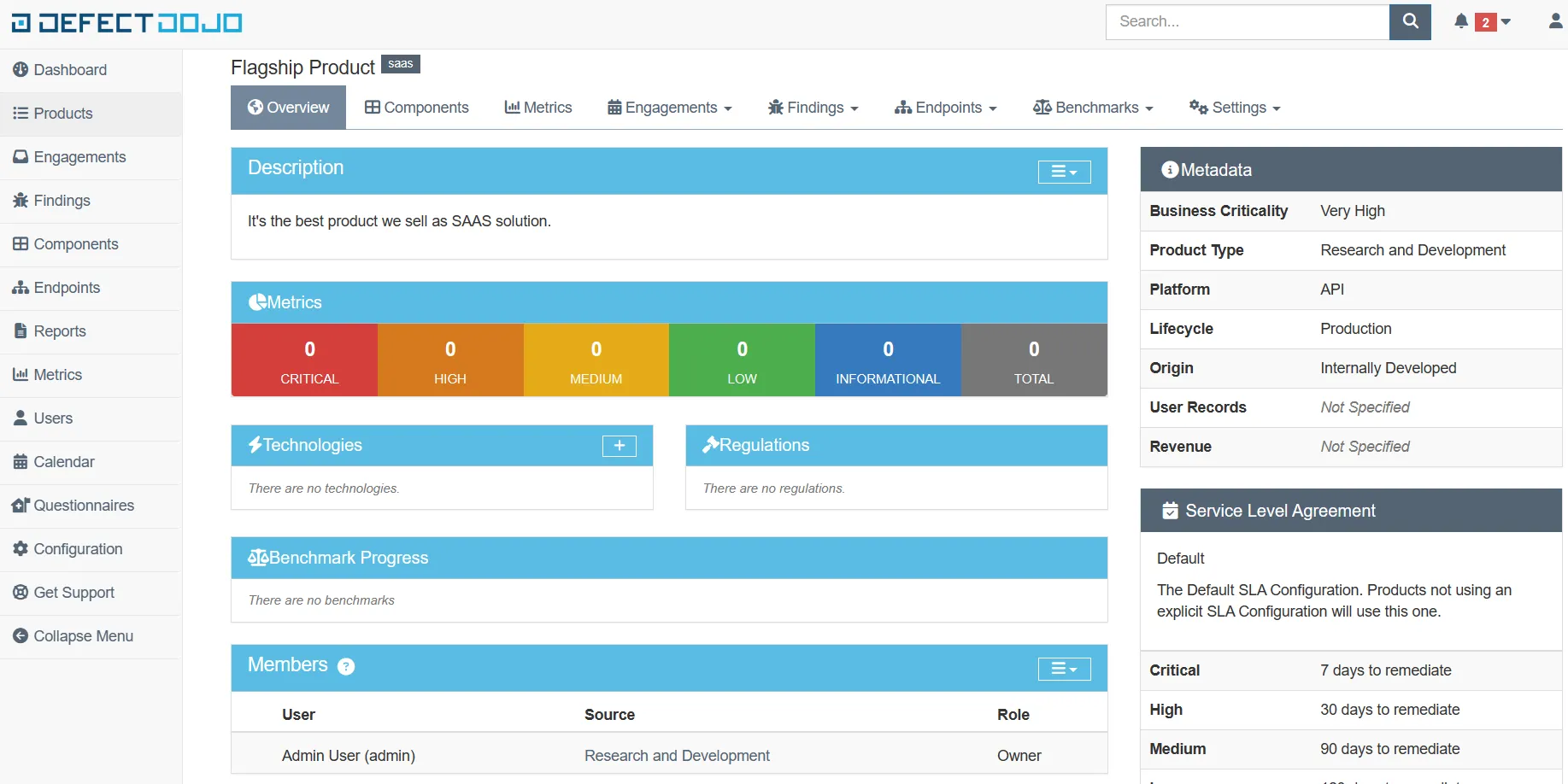The image size is (1568, 784).
Task: Open the Description panel hamburger menu
Action: (1063, 172)
